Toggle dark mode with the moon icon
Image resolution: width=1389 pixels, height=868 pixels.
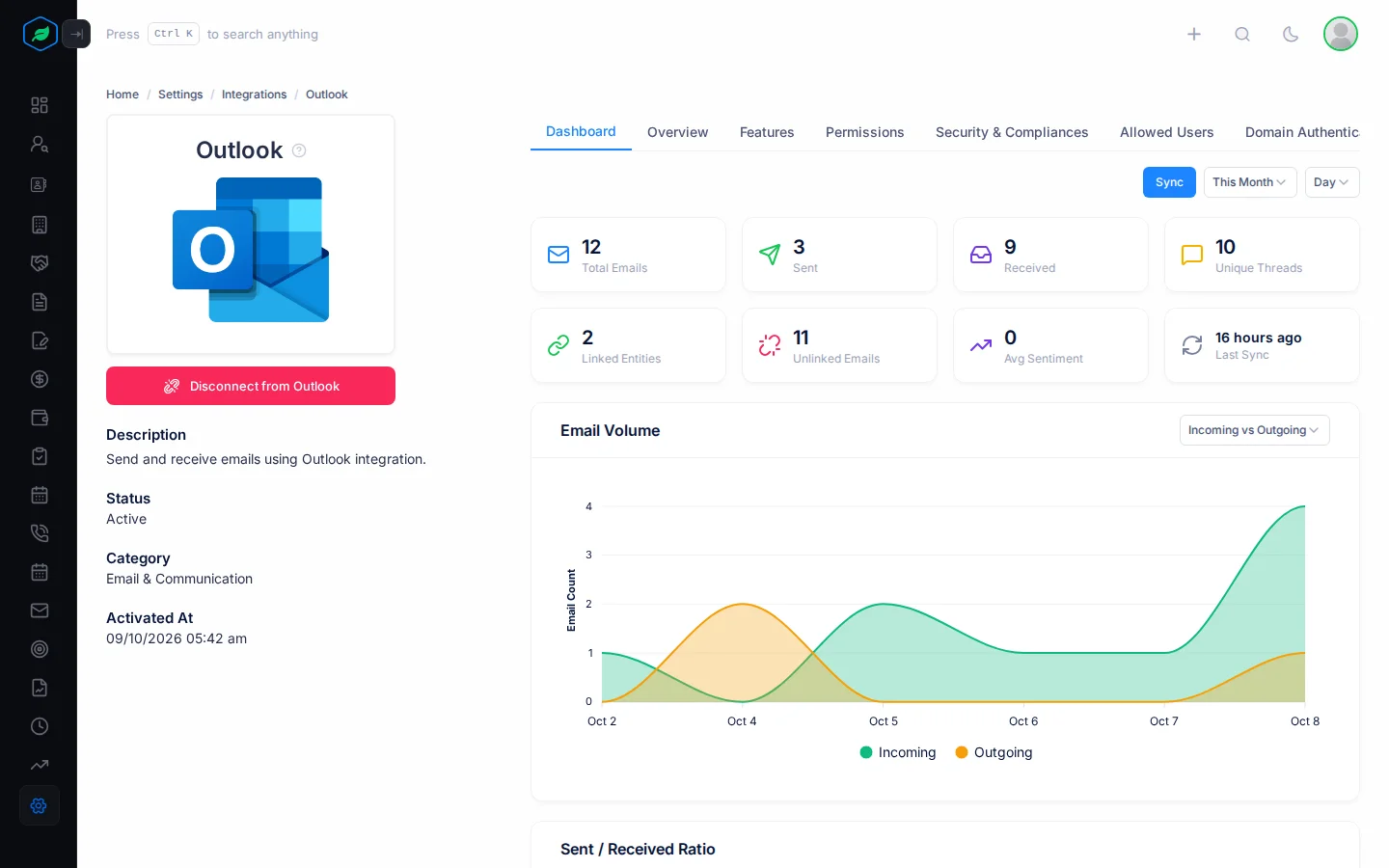coord(1291,34)
